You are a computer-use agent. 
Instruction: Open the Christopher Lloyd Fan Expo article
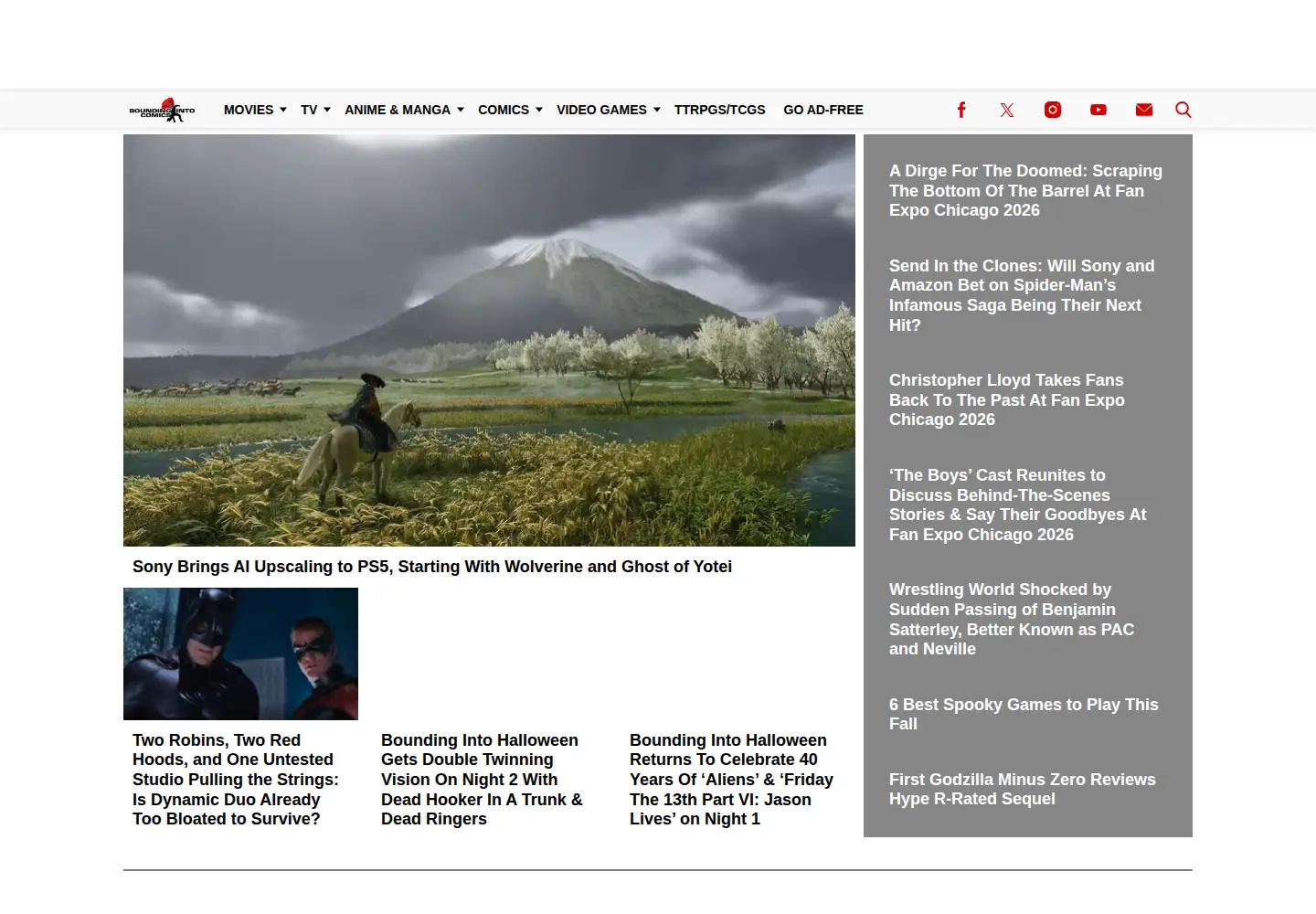point(1007,399)
